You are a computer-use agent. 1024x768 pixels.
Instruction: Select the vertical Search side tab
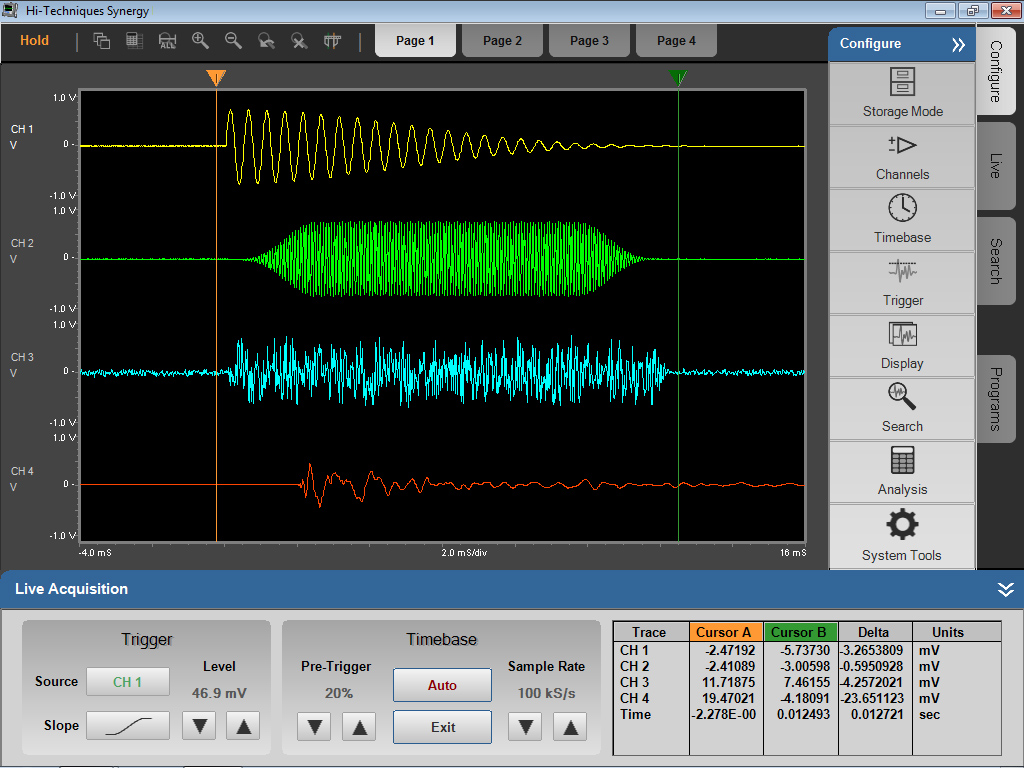pyautogui.click(x=996, y=261)
